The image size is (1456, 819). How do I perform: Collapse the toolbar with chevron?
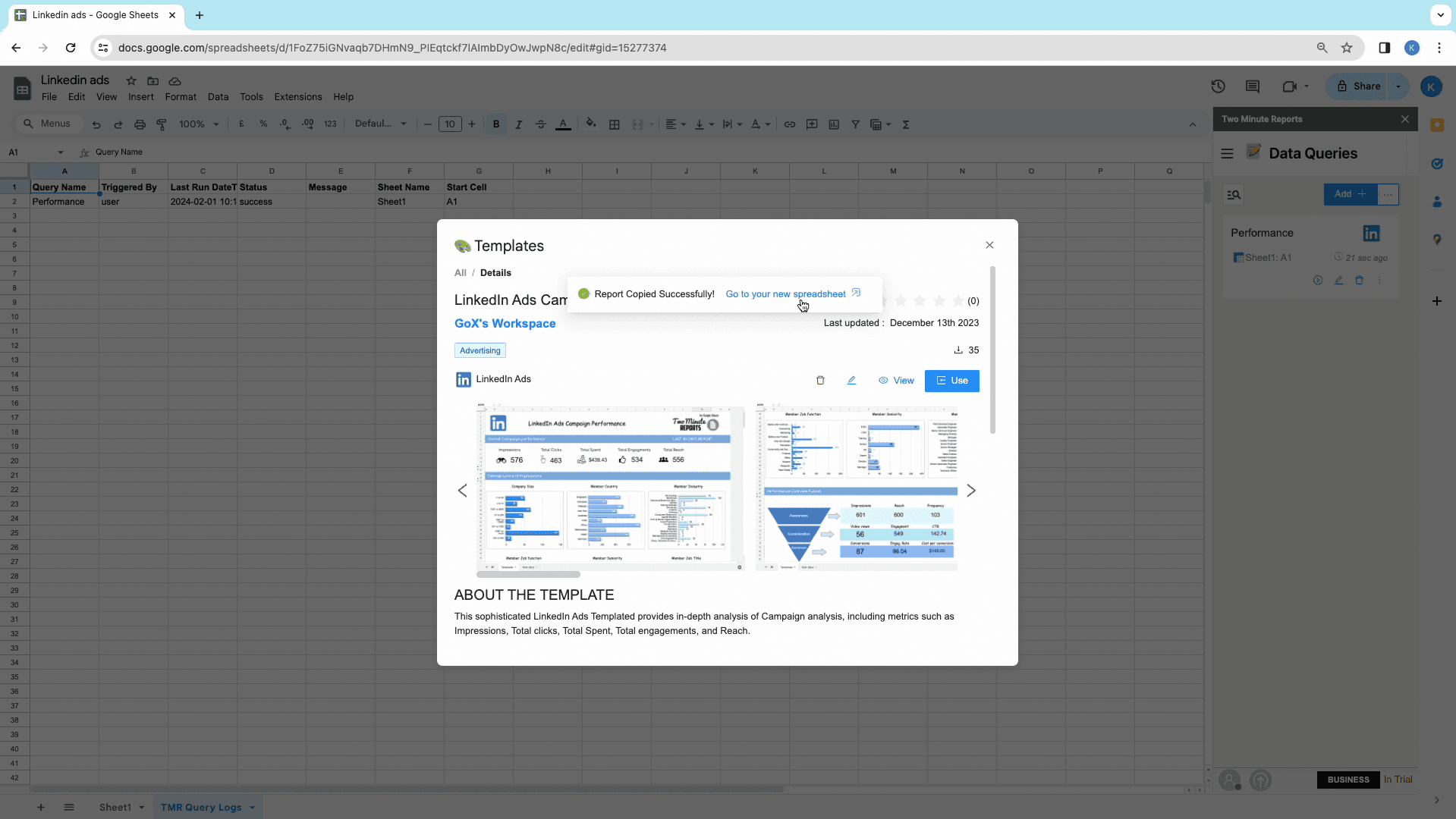pos(1193,124)
